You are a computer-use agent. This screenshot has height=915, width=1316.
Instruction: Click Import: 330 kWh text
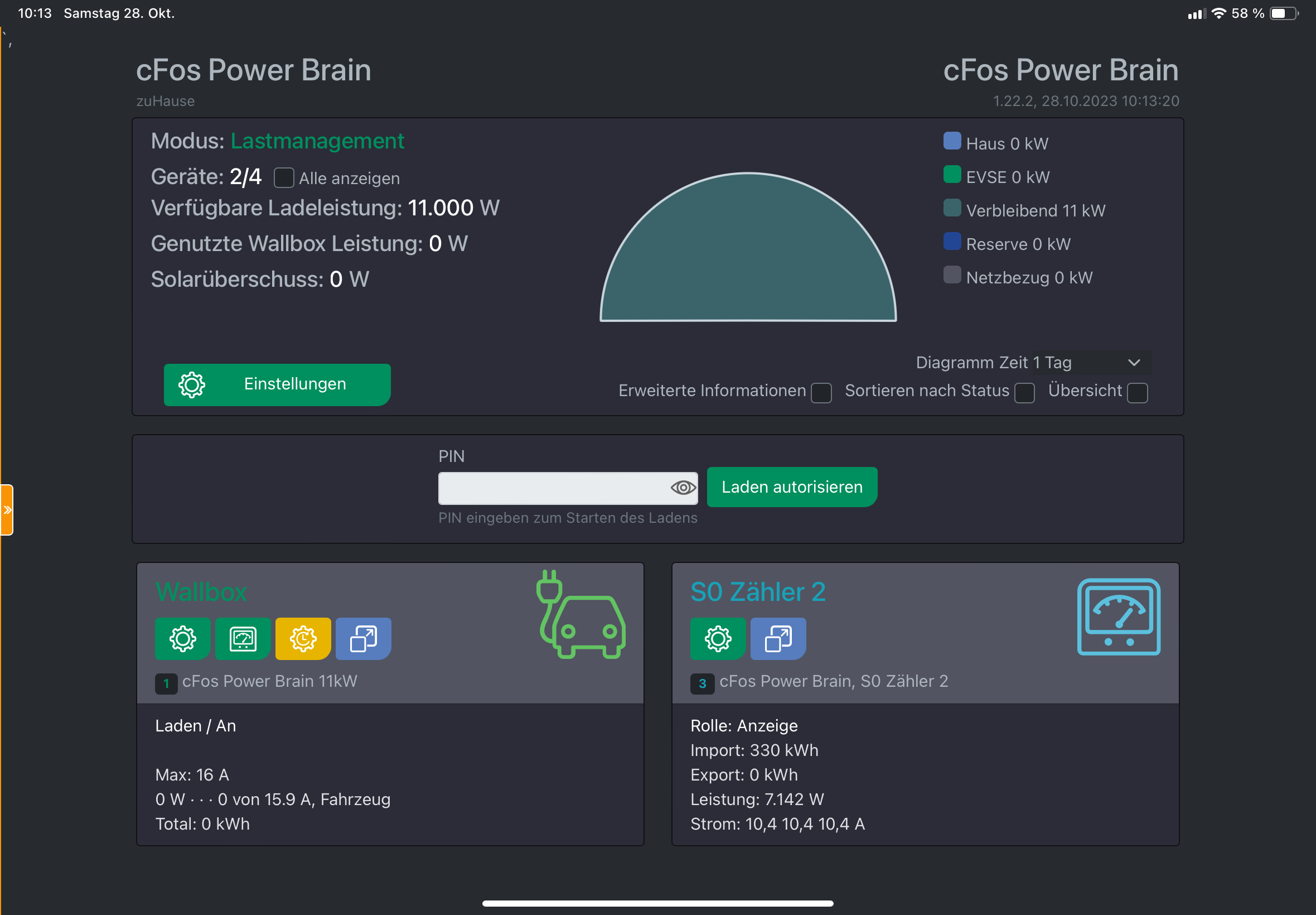pos(754,750)
